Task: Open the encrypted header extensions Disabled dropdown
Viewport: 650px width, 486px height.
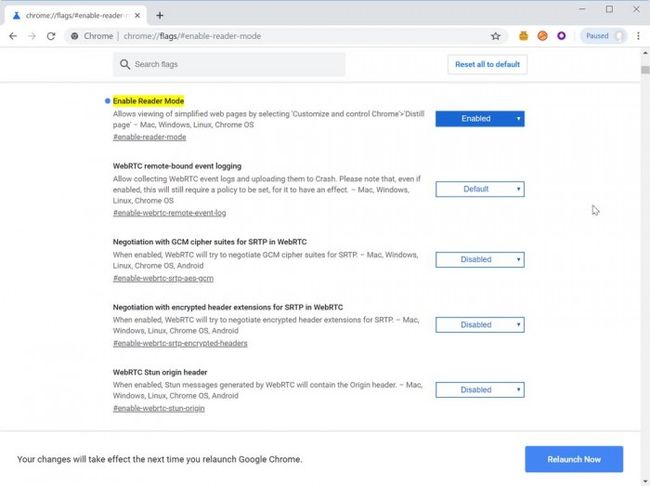Action: 480,325
